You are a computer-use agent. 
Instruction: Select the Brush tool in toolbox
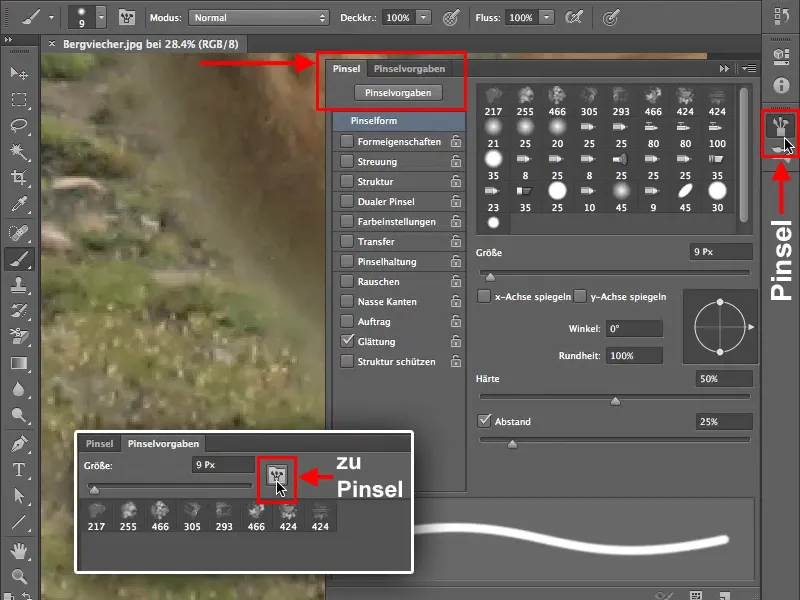tap(19, 260)
